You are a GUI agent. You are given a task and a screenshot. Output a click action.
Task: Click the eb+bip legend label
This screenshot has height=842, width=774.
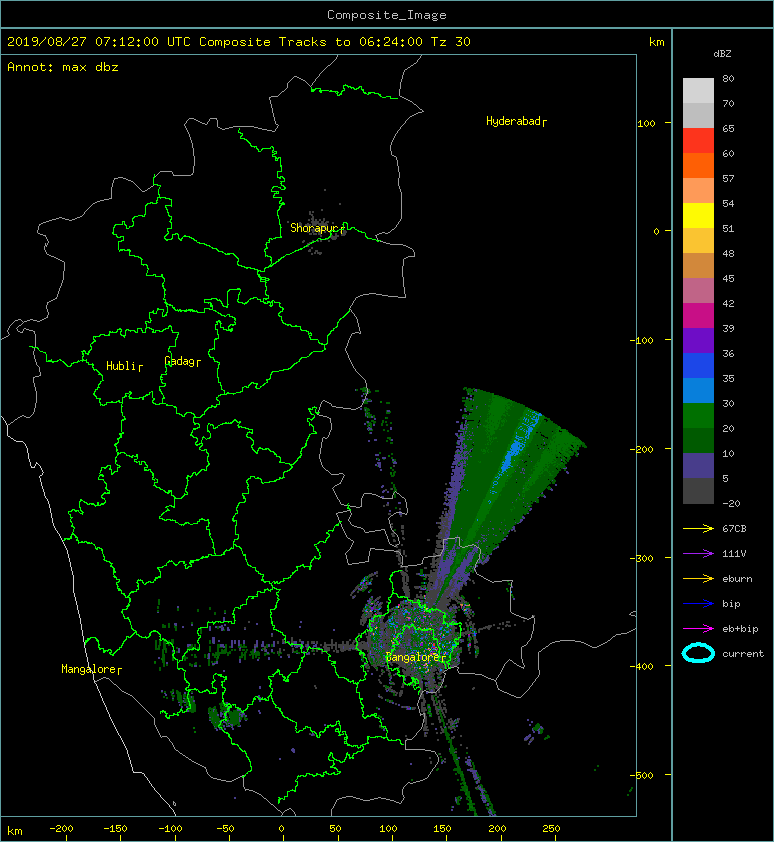tap(740, 629)
